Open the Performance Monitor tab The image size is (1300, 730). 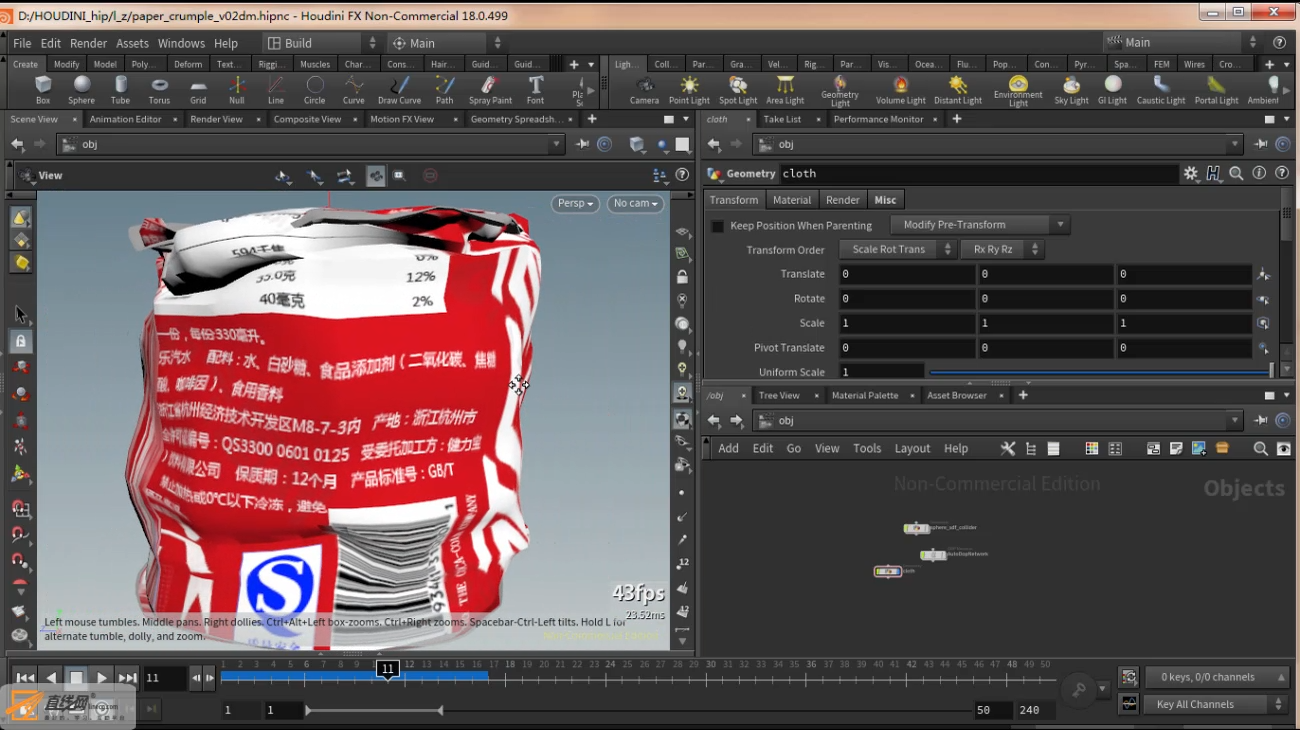tap(879, 119)
